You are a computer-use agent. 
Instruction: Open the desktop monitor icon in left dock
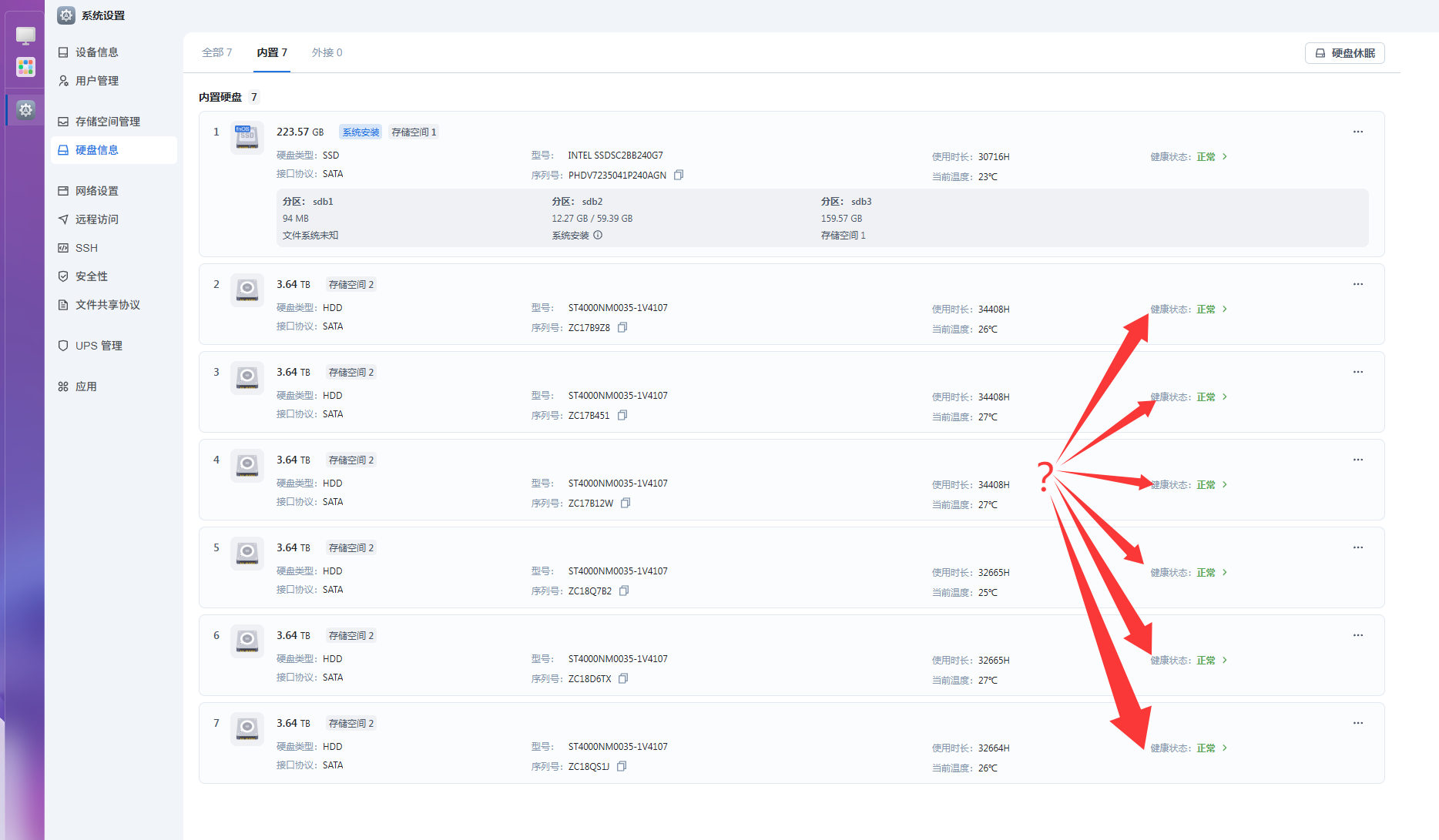(25, 35)
